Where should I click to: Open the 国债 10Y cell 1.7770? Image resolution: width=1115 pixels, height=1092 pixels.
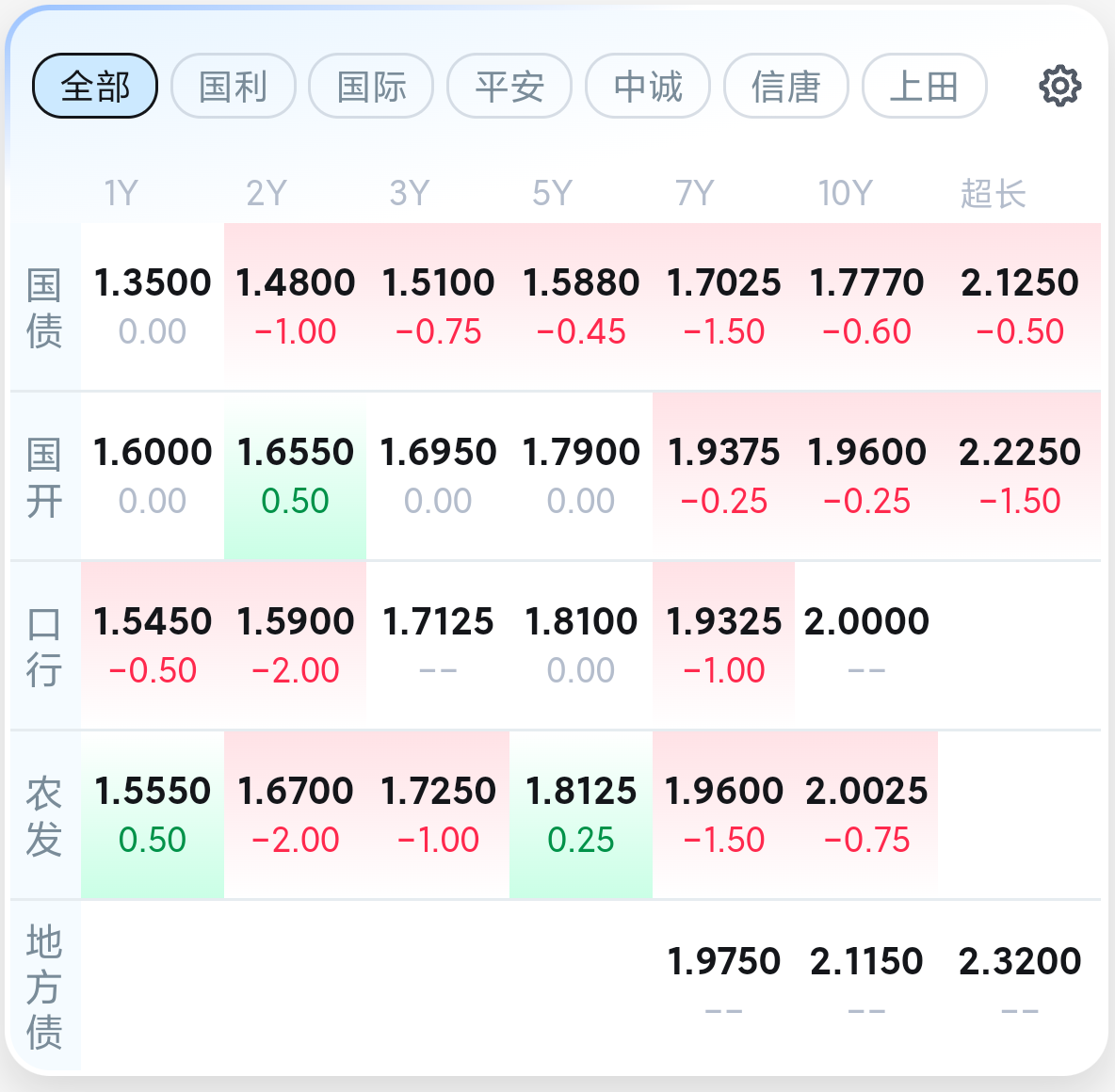[x=866, y=306]
